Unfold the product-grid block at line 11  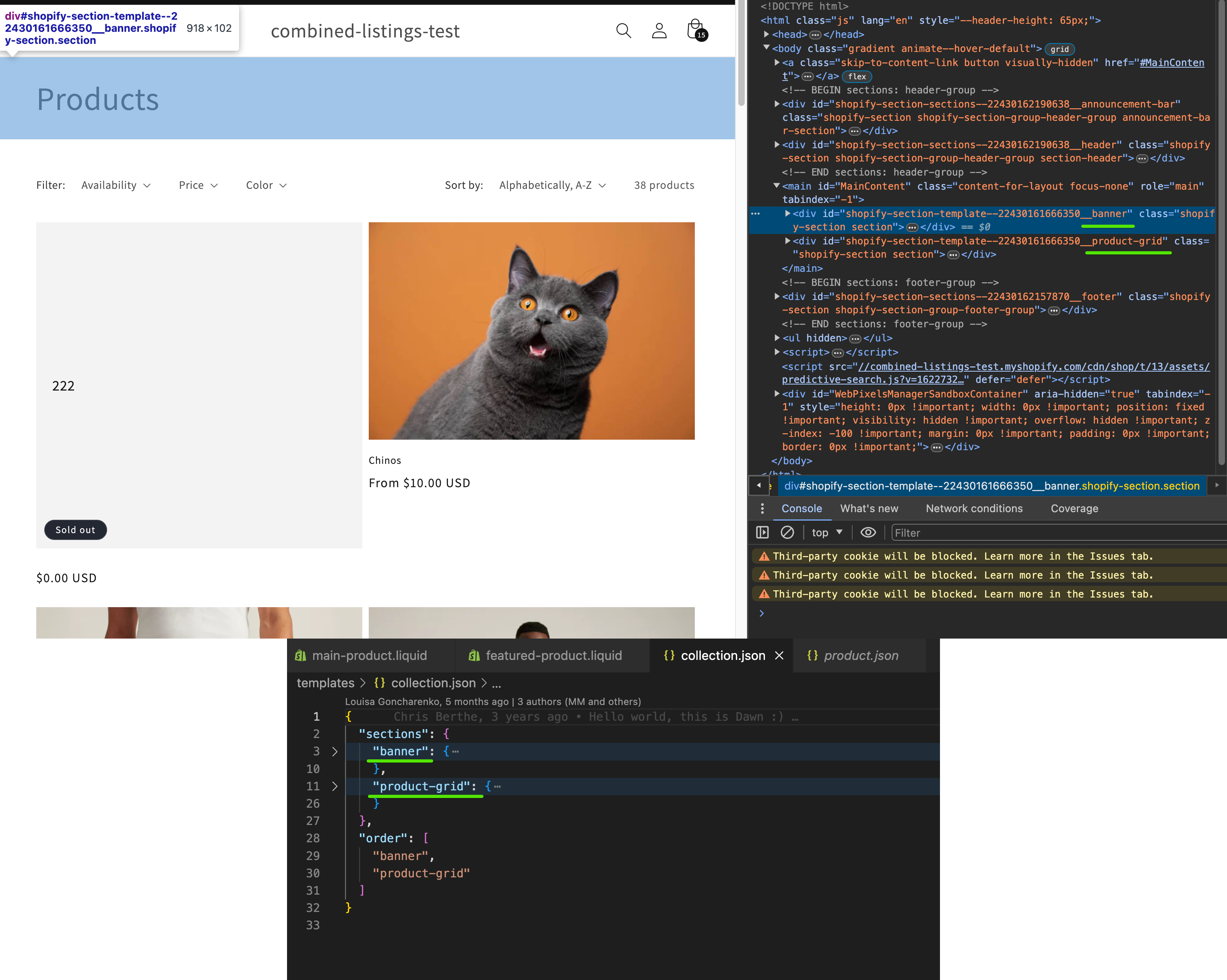pyautogui.click(x=335, y=786)
